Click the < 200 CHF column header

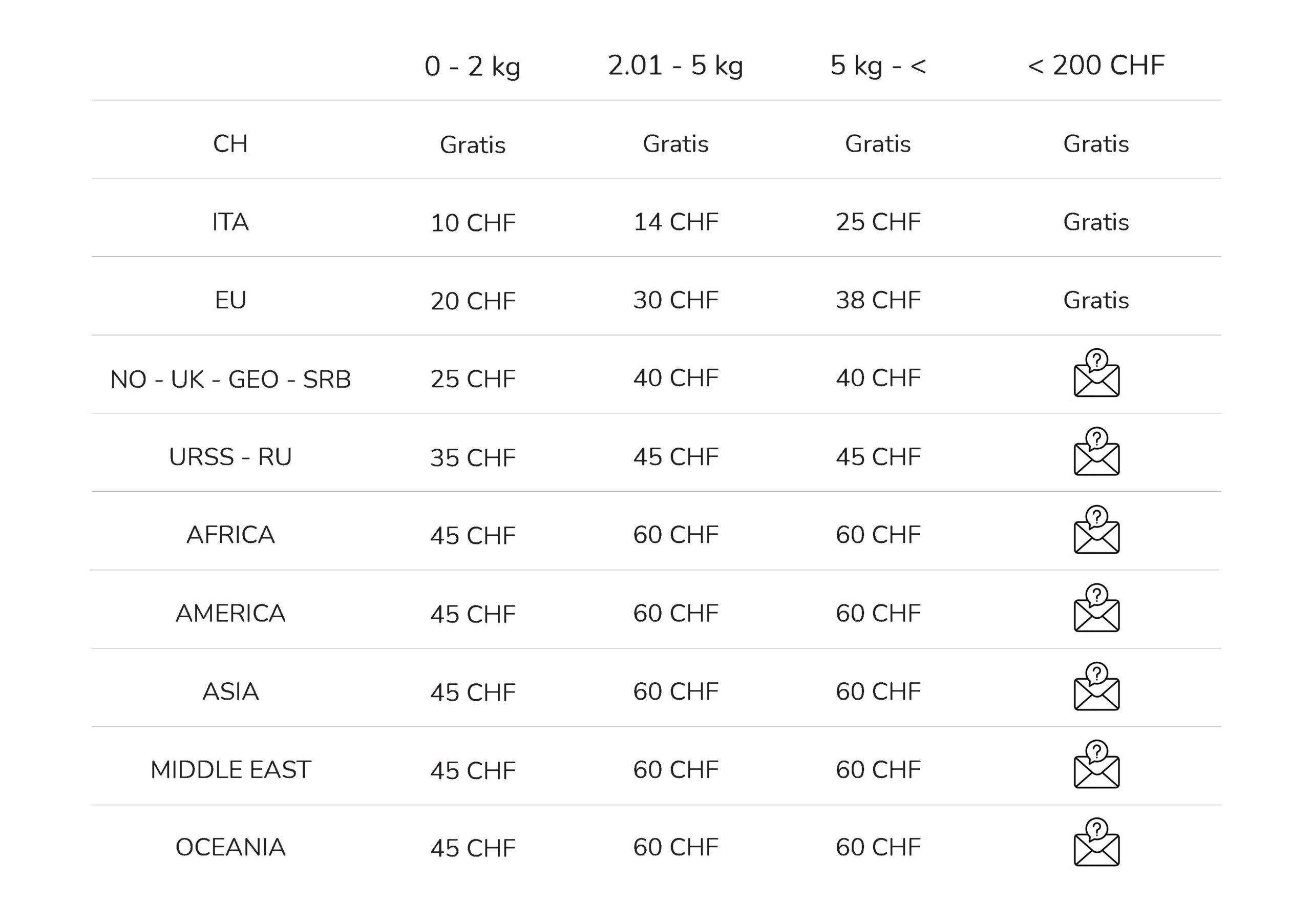click(1096, 65)
